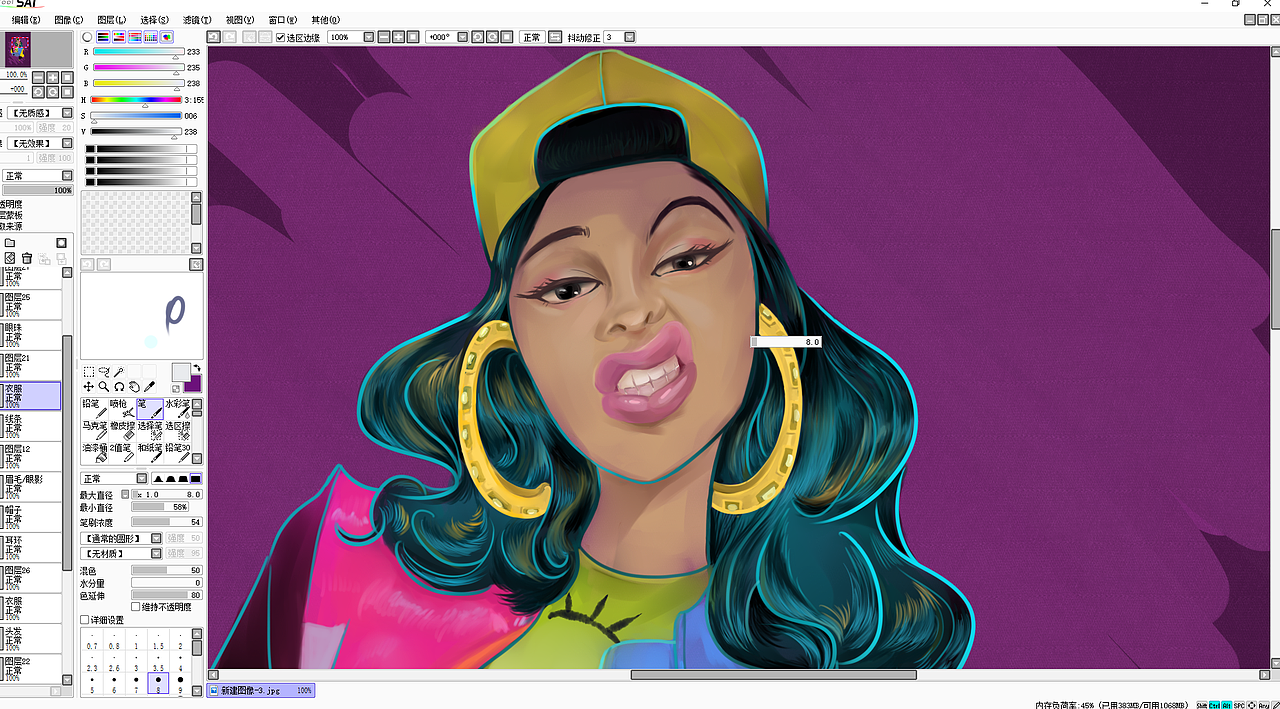Image resolution: width=1280 pixels, height=709 pixels.
Task: Open the 无效果 effect dropdown
Action: click(67, 144)
